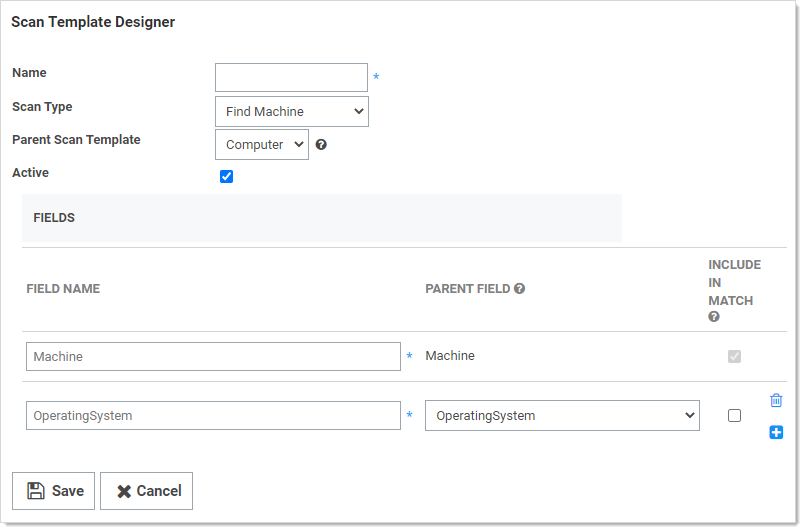Select the OperatingSystem field name input
Screen dimensions: 804x531
(213, 416)
